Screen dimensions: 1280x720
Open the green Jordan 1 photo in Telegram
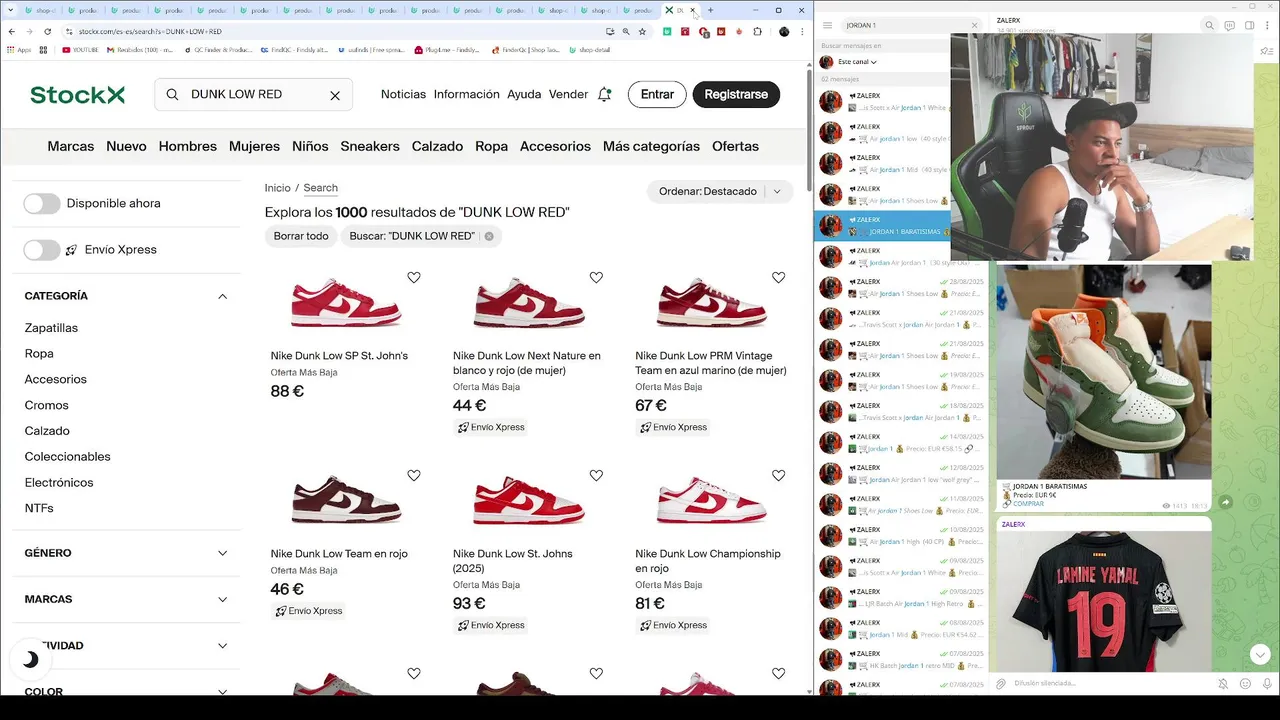(x=1103, y=372)
